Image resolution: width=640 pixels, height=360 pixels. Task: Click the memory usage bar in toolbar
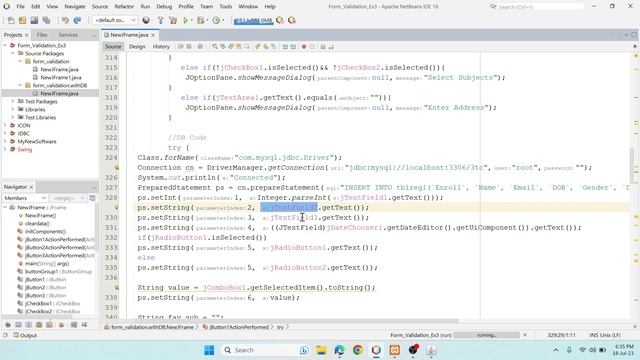click(253, 20)
